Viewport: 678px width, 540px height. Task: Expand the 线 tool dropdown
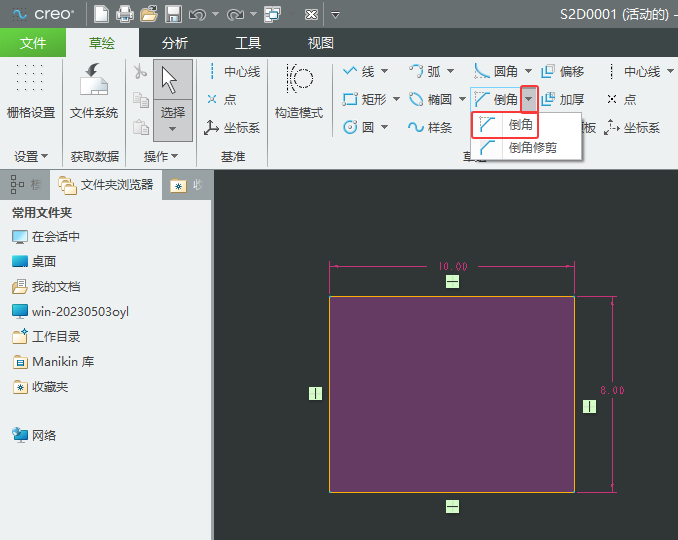(x=384, y=71)
